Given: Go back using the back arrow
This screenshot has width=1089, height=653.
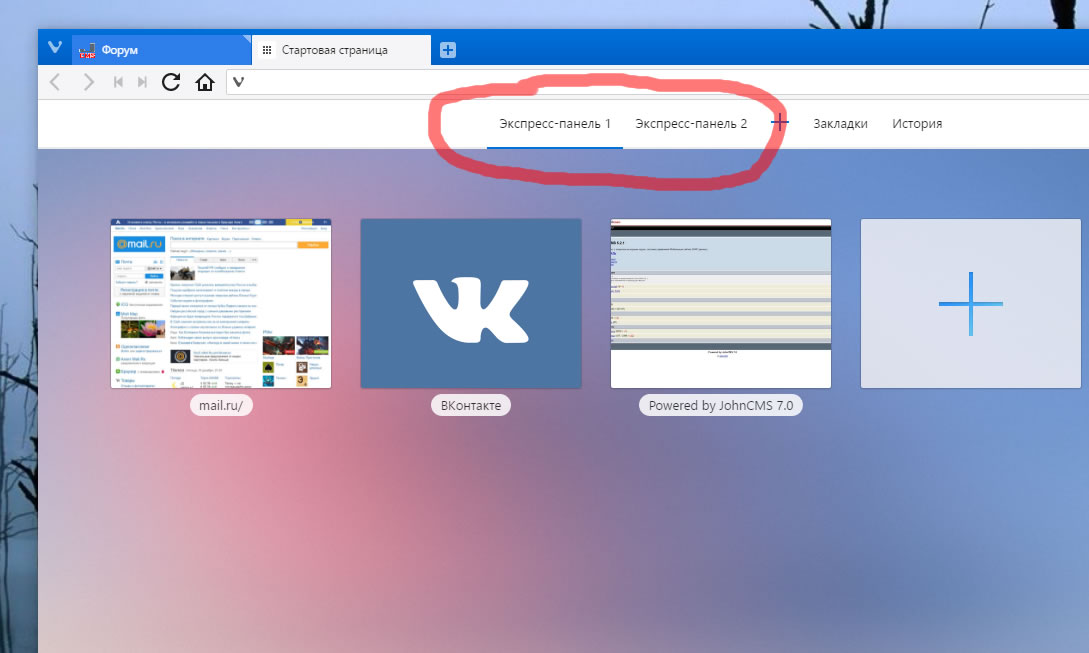Looking at the screenshot, I should point(55,82).
